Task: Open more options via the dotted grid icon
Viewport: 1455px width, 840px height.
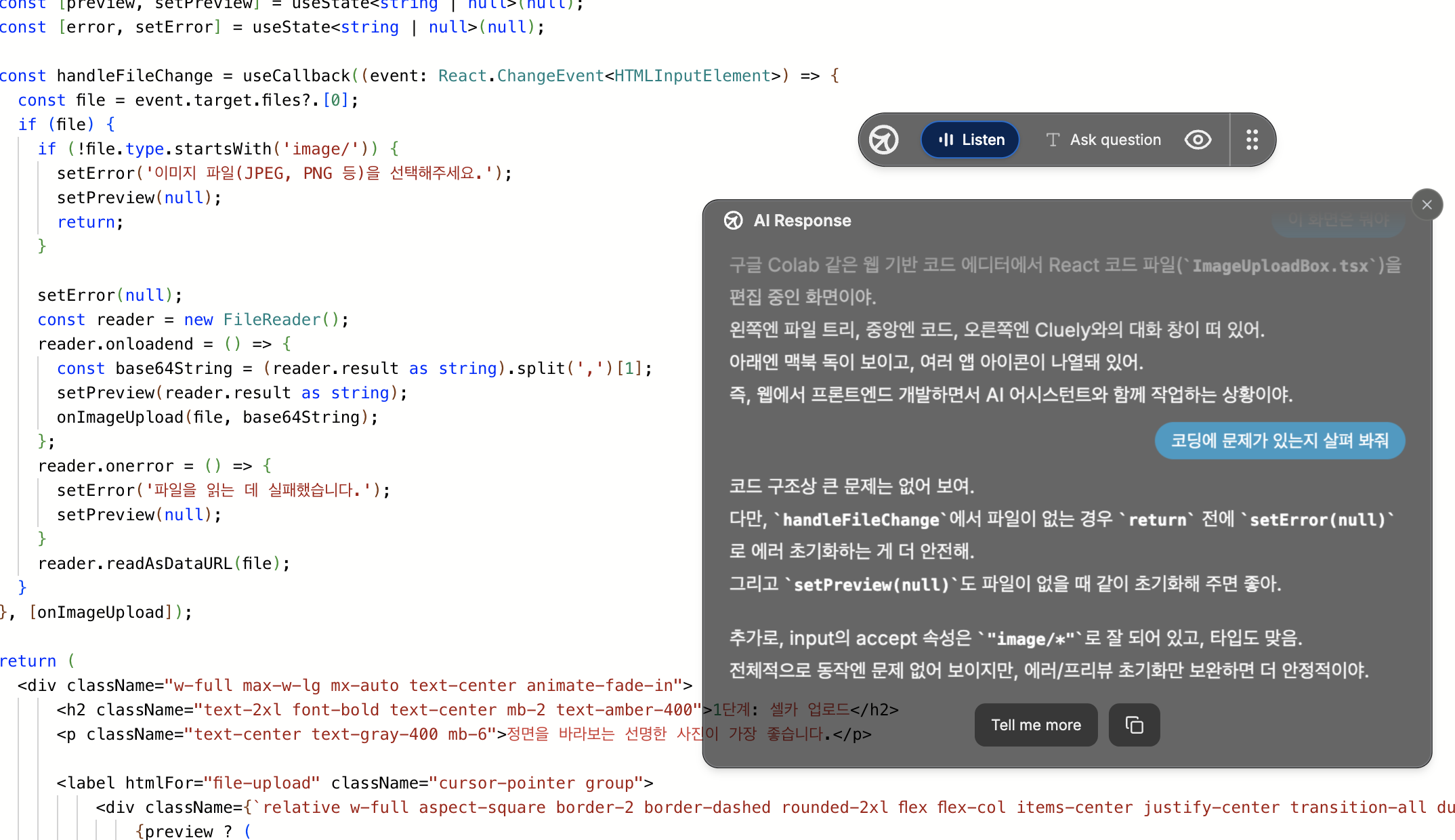Action: tap(1251, 140)
